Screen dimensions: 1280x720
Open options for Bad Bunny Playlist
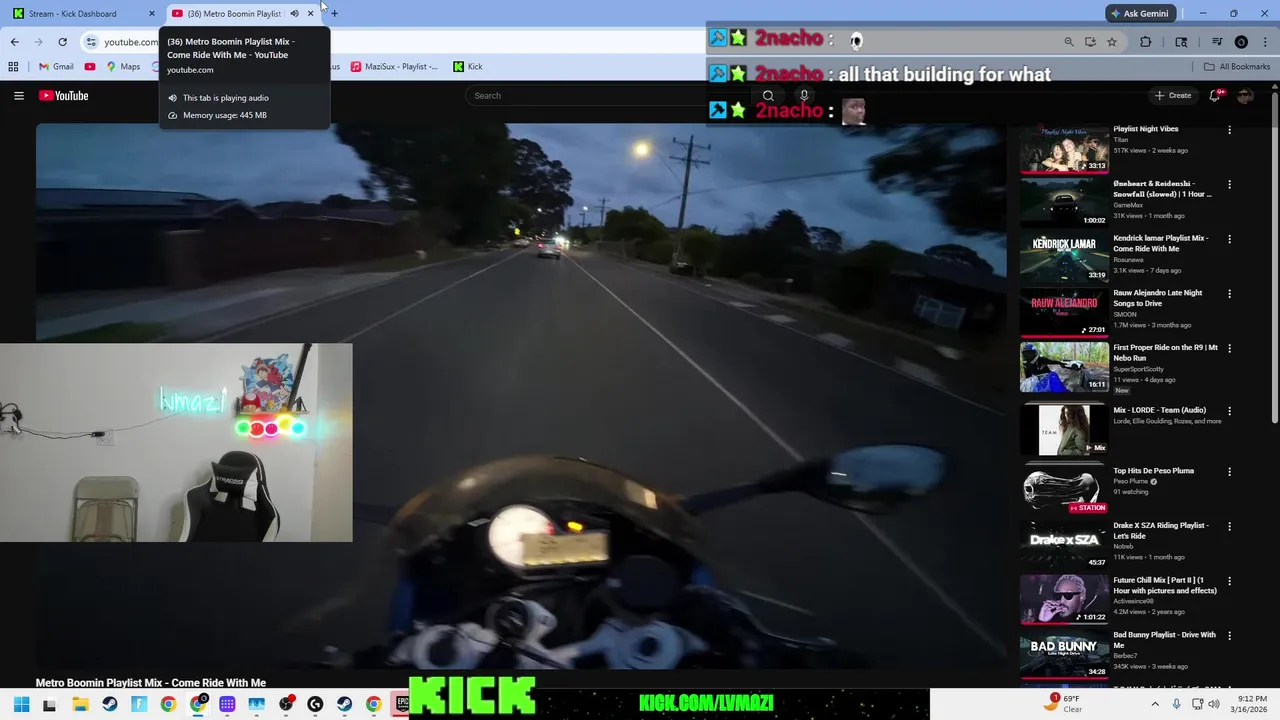pyautogui.click(x=1229, y=636)
